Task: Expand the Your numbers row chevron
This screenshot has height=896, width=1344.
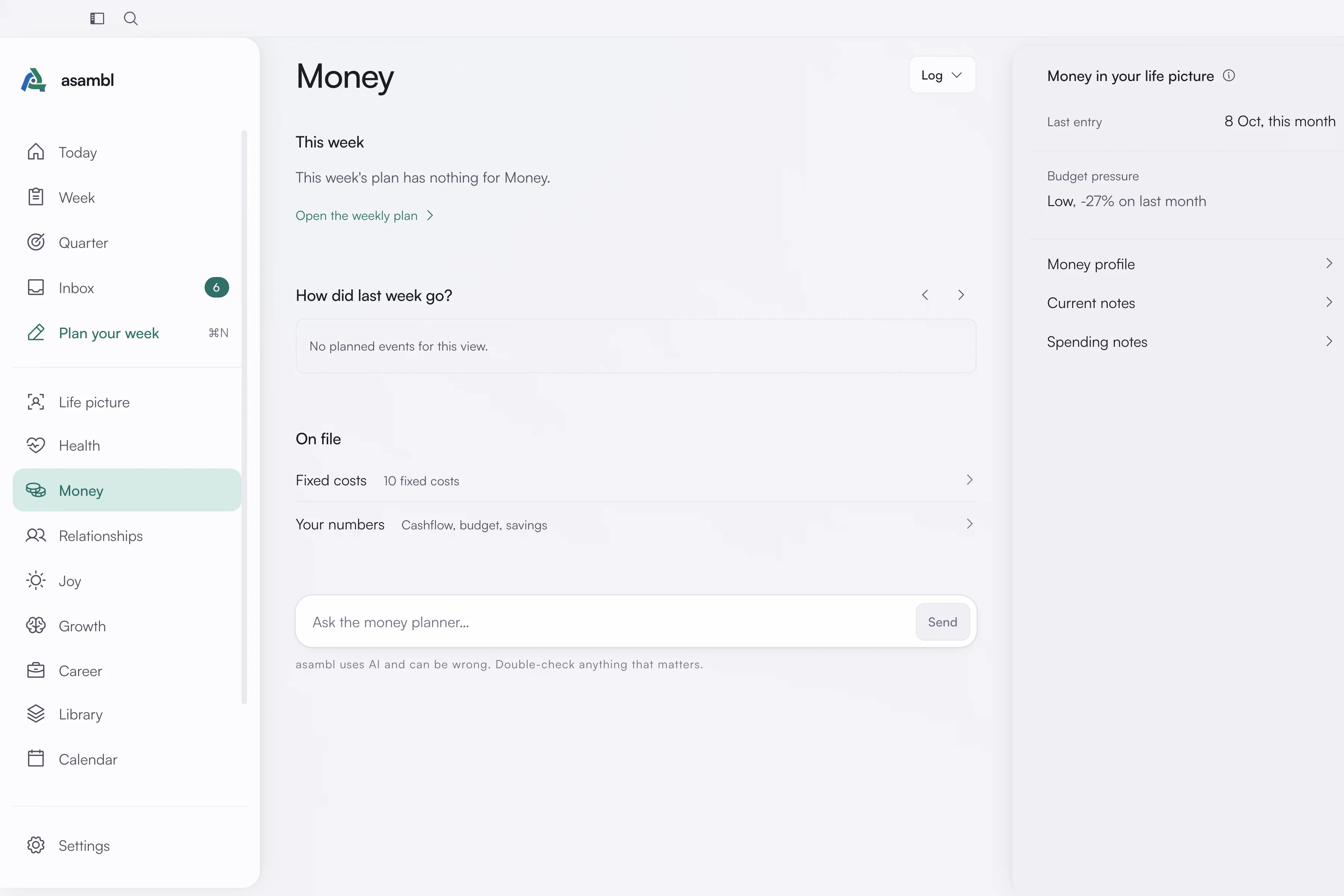Action: coord(970,524)
